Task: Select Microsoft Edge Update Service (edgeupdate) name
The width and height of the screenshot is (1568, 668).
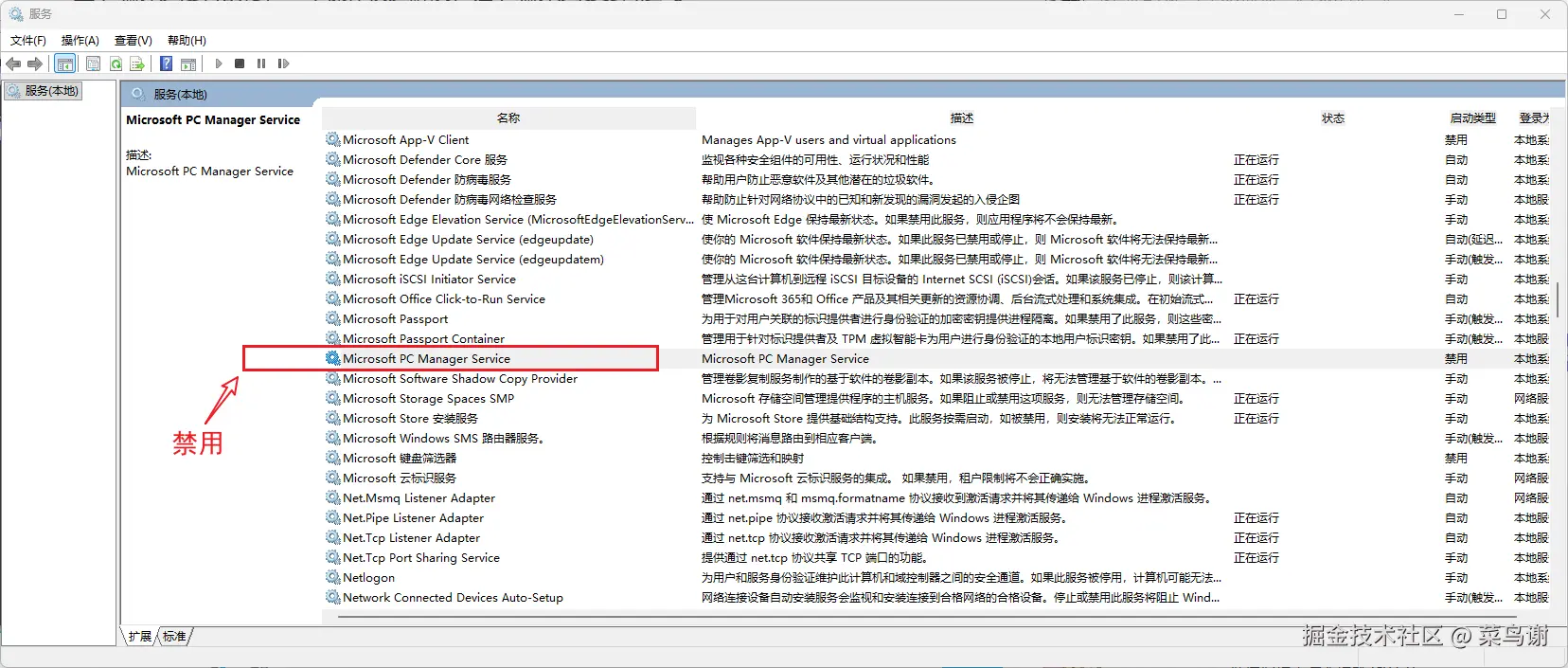Action: point(469,239)
